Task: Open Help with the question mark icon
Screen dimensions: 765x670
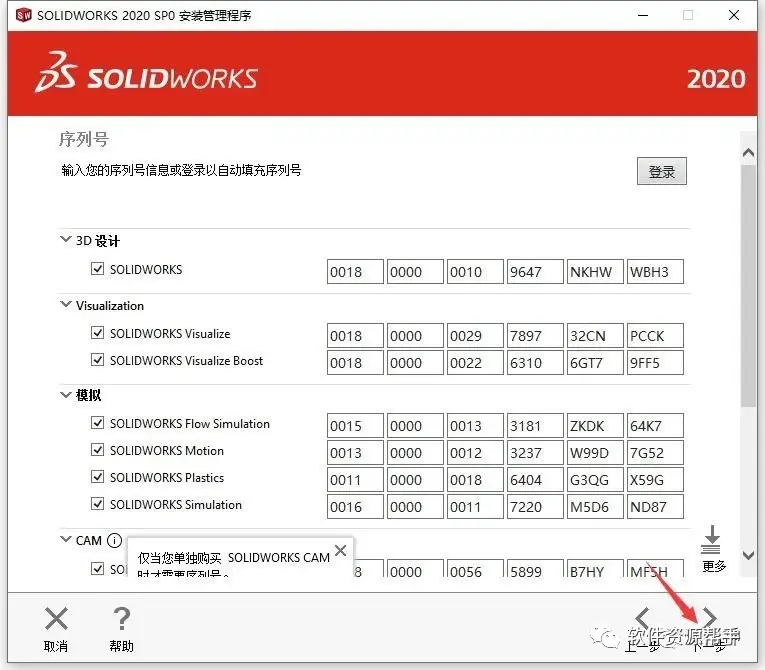Action: 121,619
